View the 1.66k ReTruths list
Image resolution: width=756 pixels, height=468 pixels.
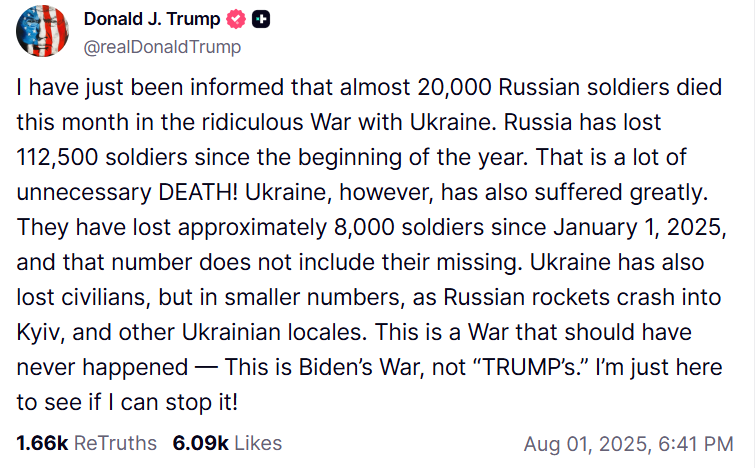[87, 442]
